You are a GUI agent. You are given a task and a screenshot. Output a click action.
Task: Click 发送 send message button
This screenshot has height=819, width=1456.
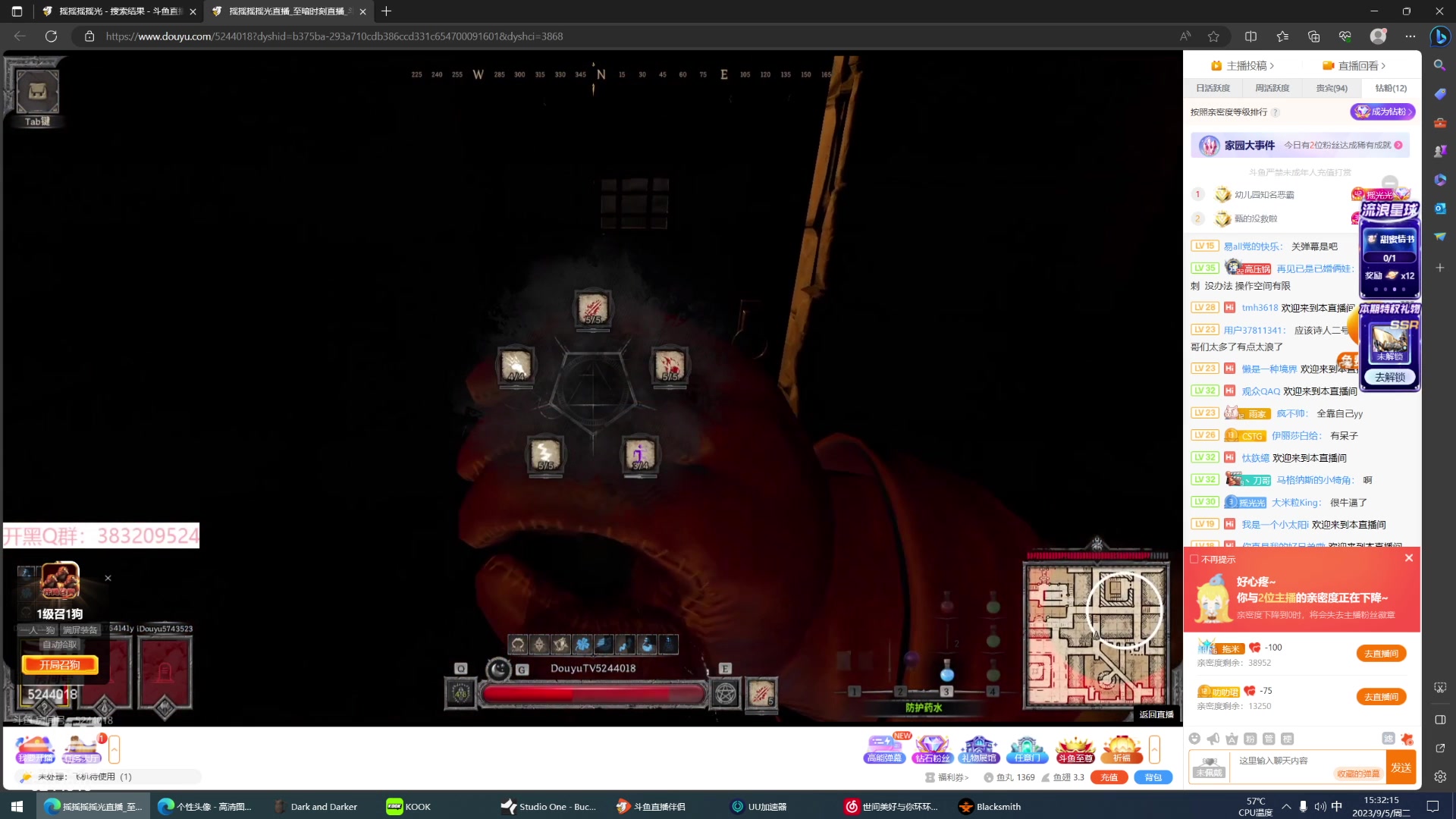(1401, 767)
